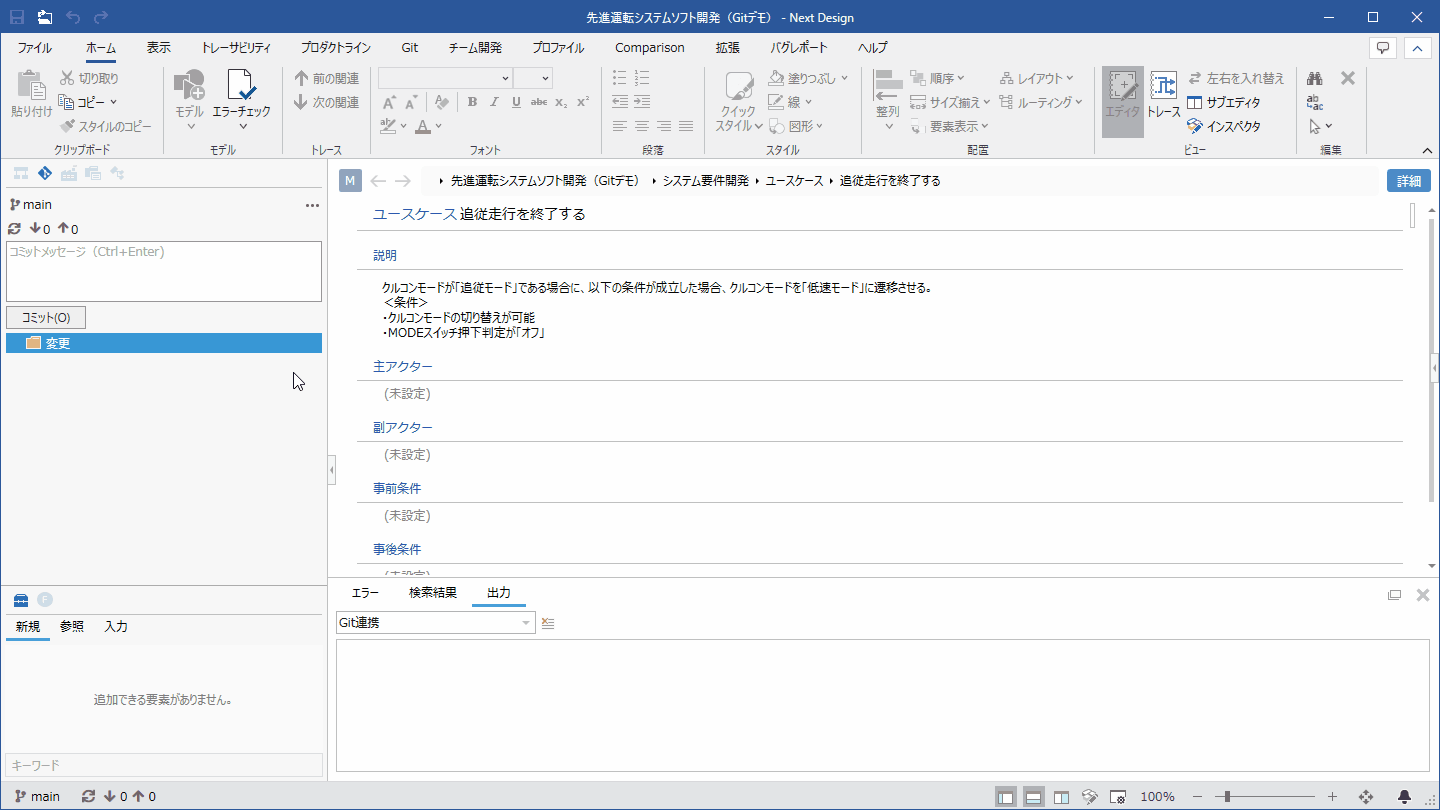Click the システム要件開発 breadcrumb link
Screen dimensions: 1440x810
tap(706, 181)
